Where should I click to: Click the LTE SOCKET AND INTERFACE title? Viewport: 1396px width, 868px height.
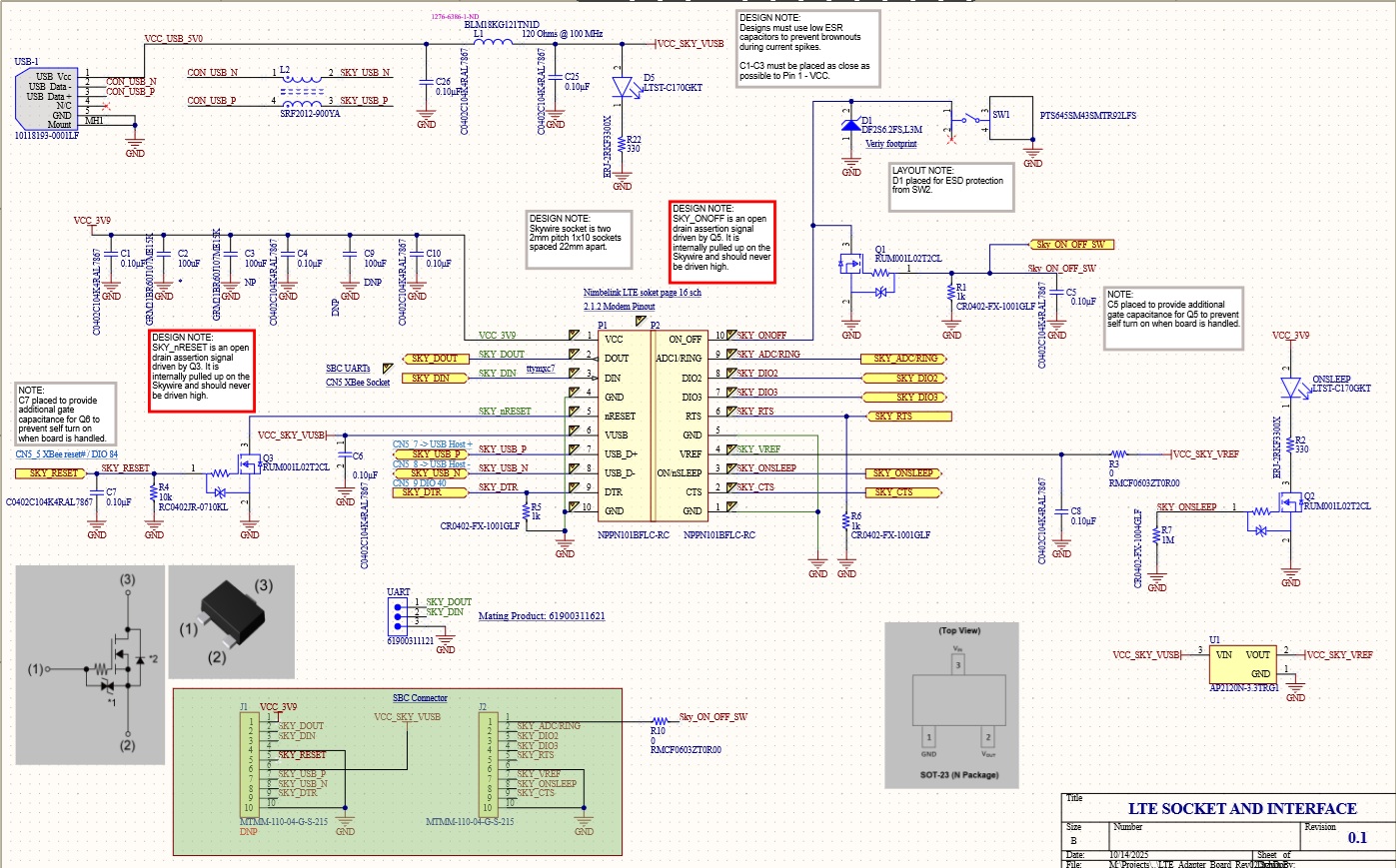click(x=1242, y=809)
